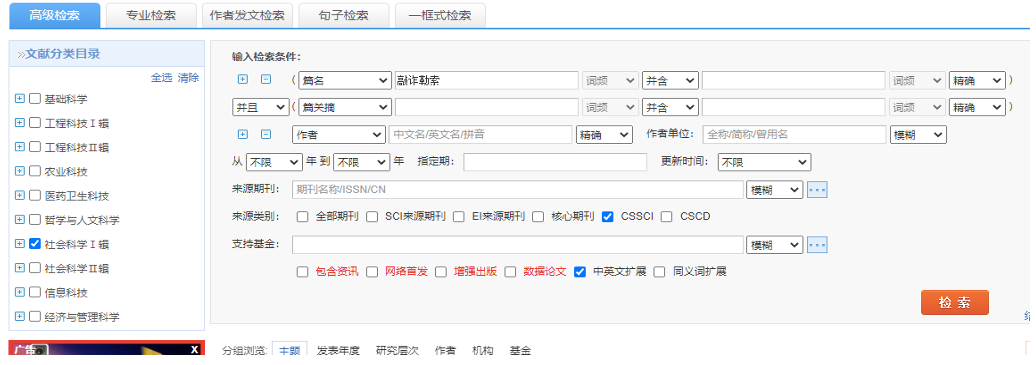The width and height of the screenshot is (1036, 365).
Task: Click the orange 检索 search button
Action: coord(955,303)
